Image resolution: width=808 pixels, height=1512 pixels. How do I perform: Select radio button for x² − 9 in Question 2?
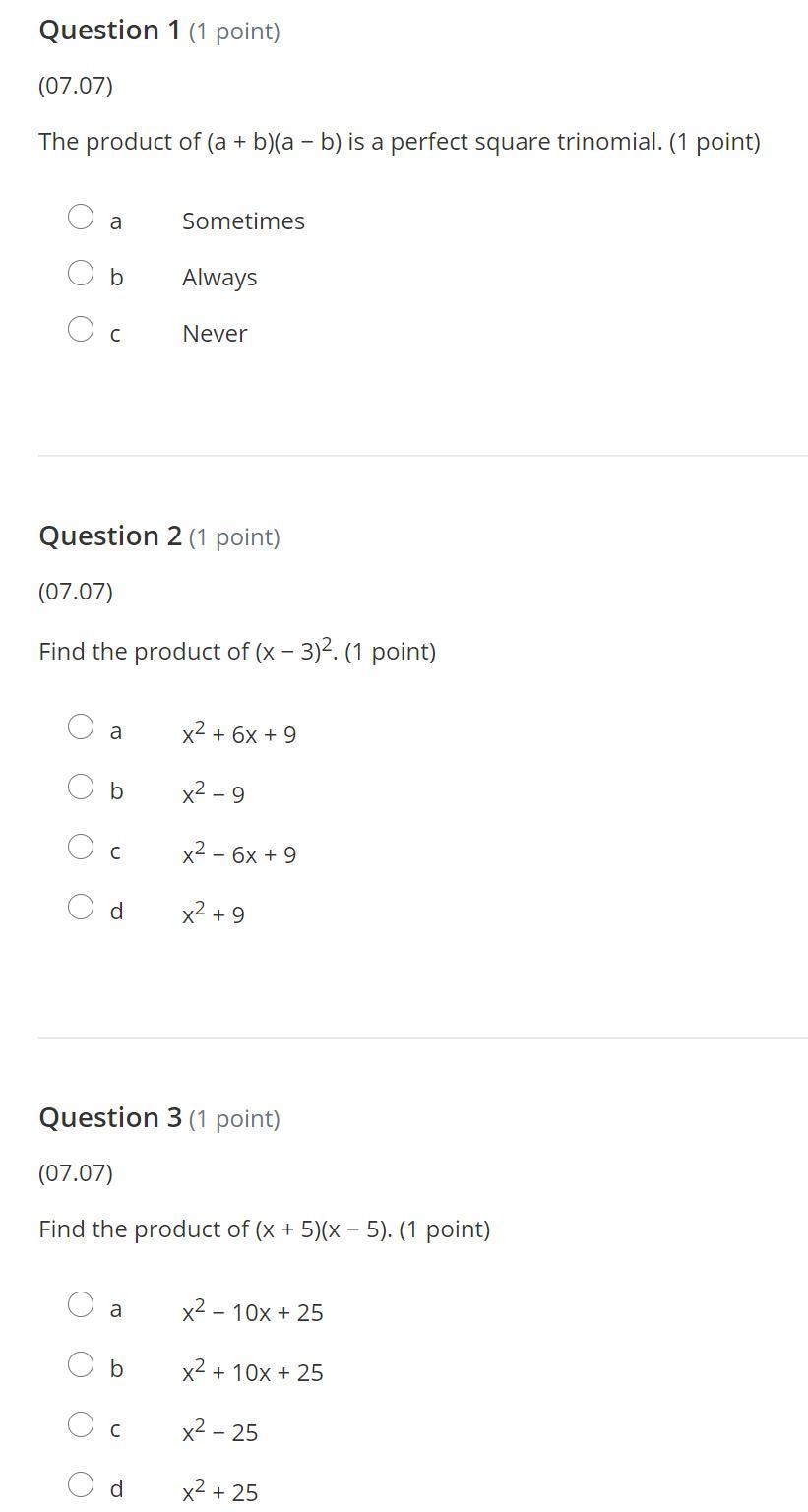[x=81, y=787]
